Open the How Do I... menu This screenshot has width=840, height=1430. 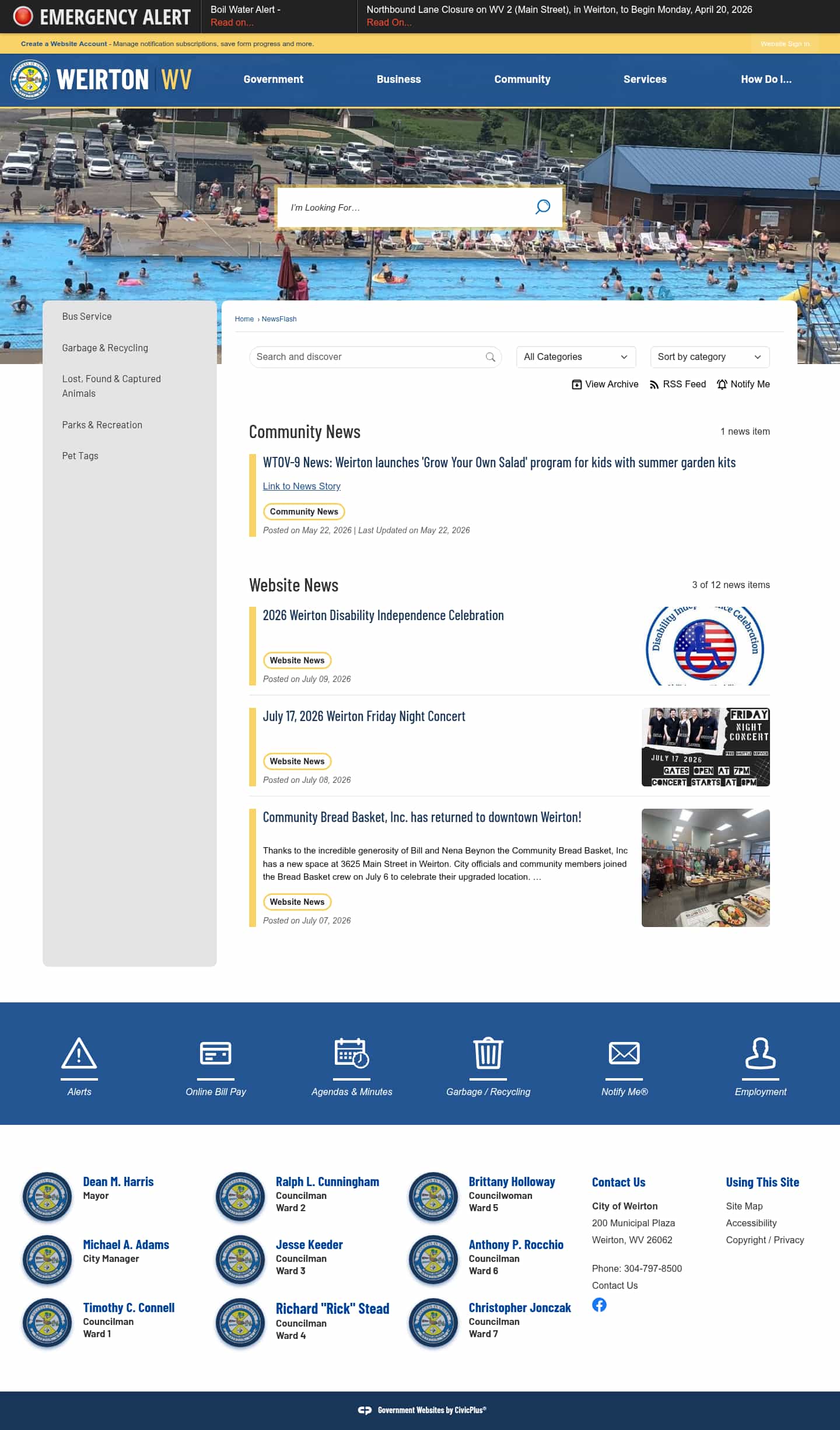(x=766, y=79)
